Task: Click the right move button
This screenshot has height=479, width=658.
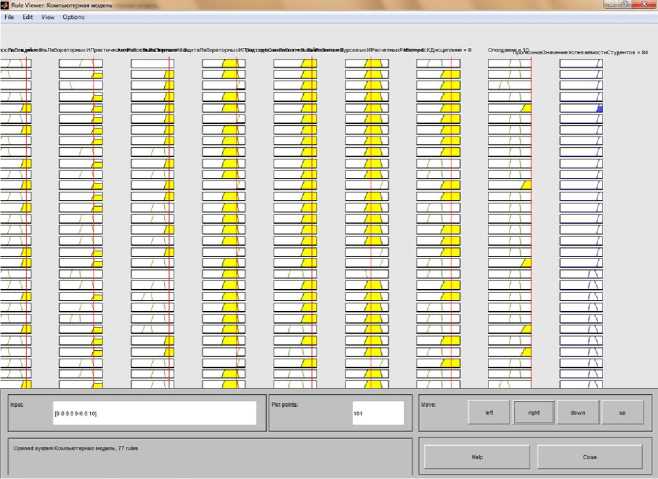Action: click(x=534, y=413)
